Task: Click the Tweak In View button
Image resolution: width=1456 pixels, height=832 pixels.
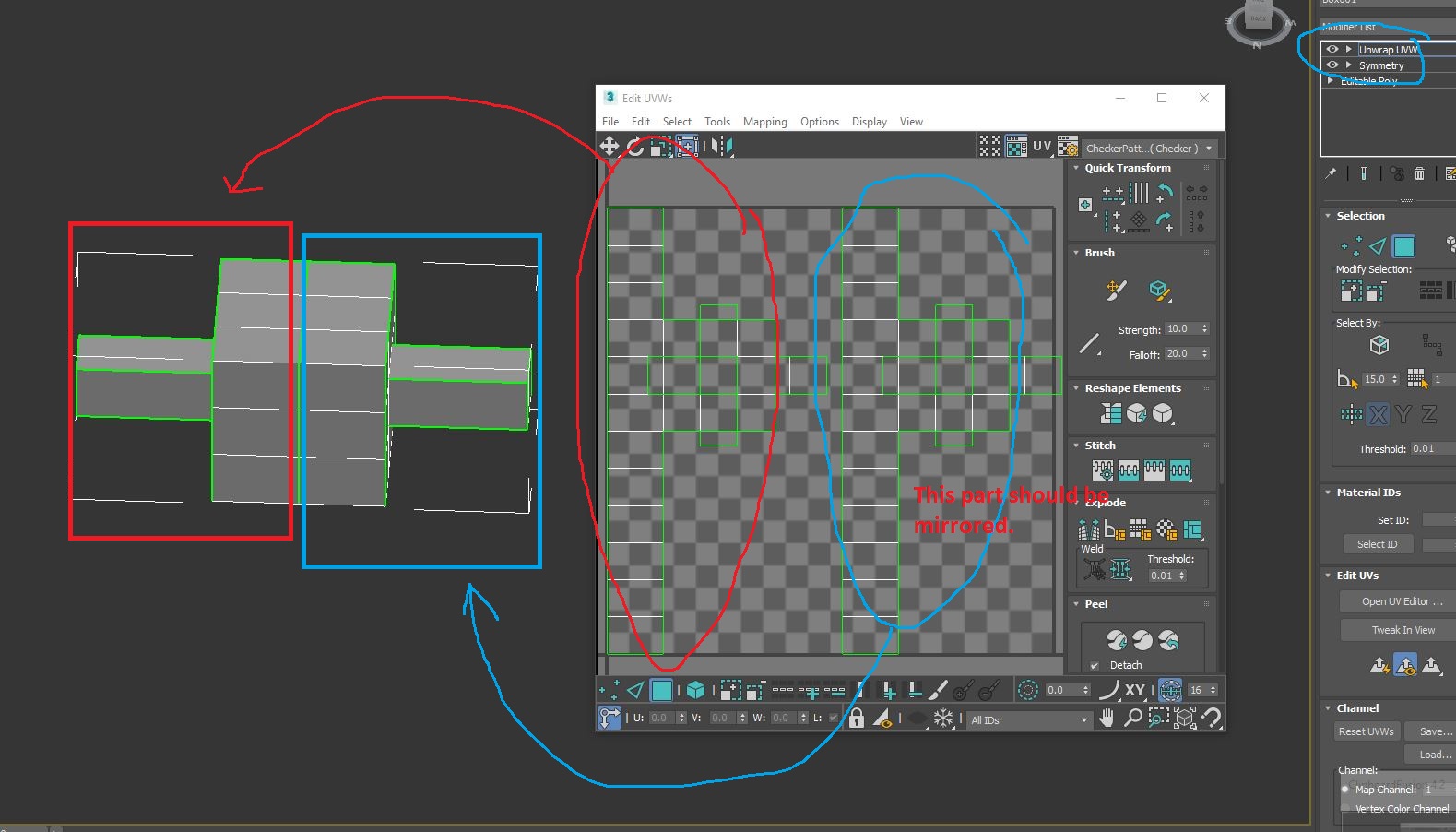Action: [1397, 630]
